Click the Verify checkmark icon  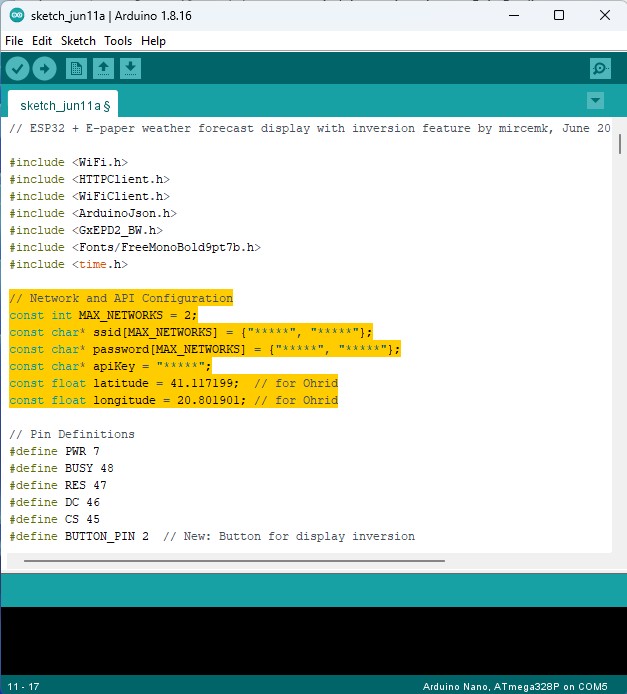tap(18, 68)
